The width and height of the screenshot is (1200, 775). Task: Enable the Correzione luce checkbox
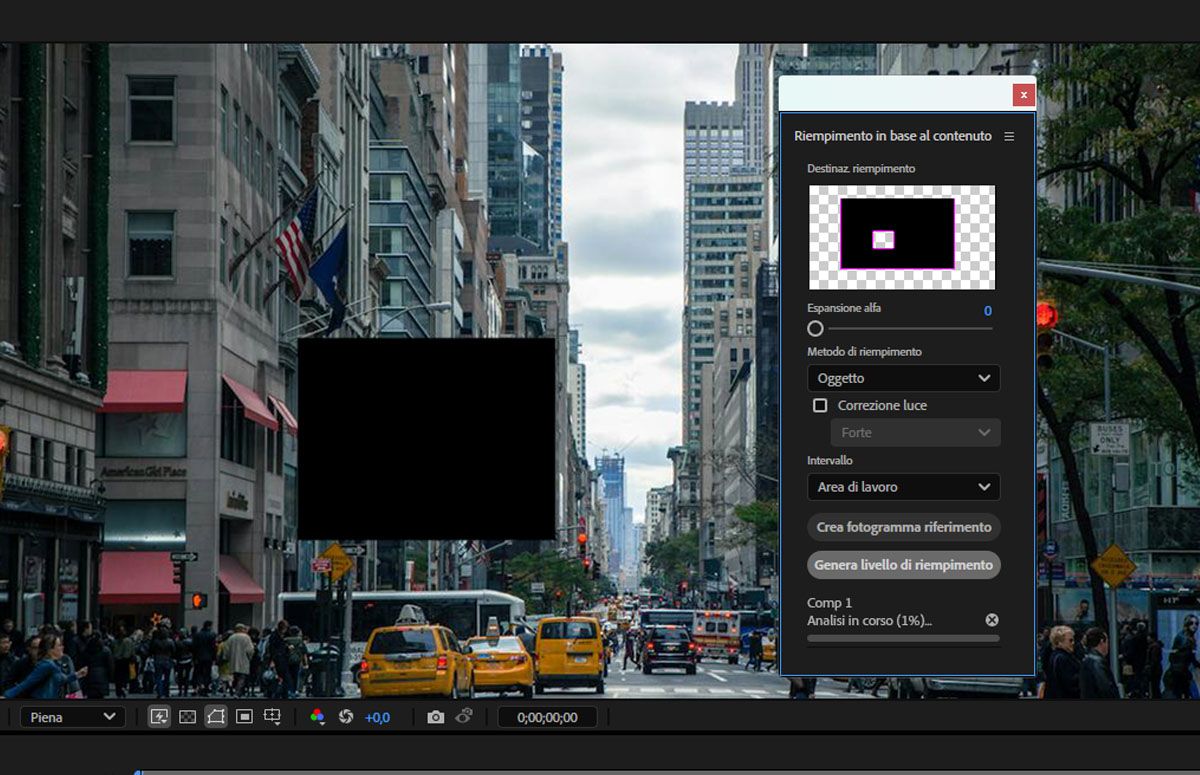click(820, 405)
